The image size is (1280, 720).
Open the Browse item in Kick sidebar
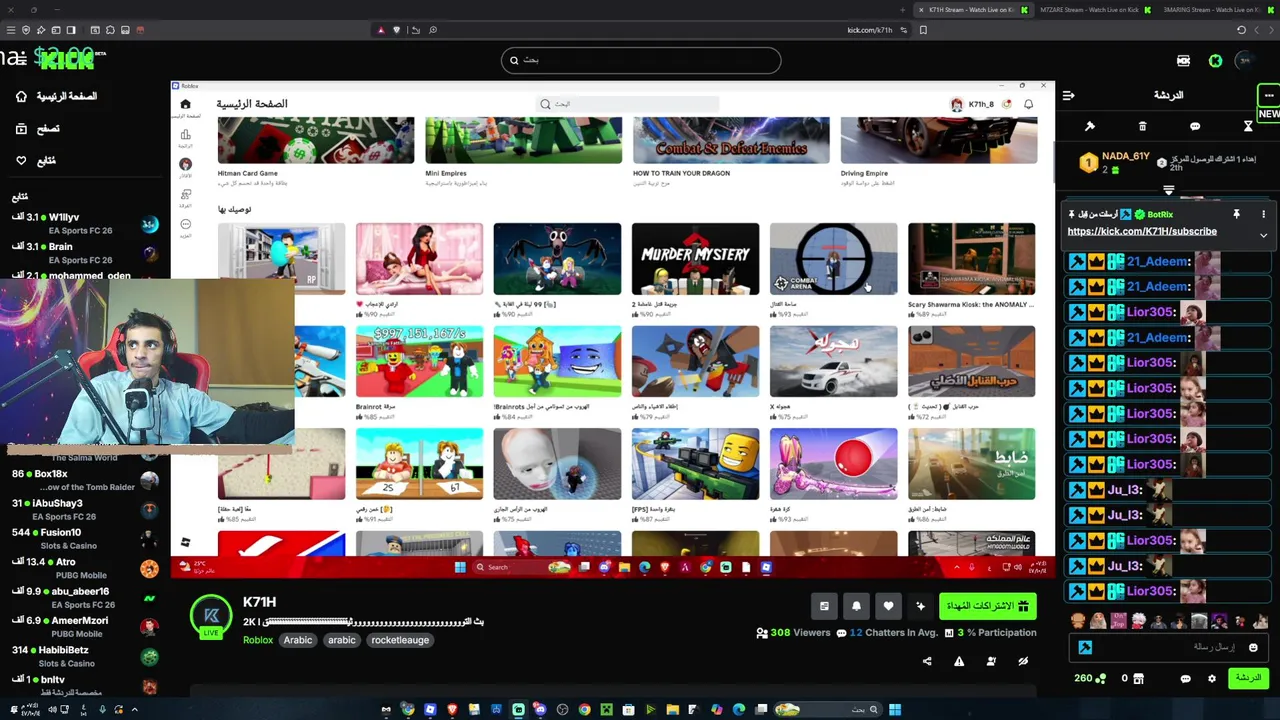[x=38, y=128]
